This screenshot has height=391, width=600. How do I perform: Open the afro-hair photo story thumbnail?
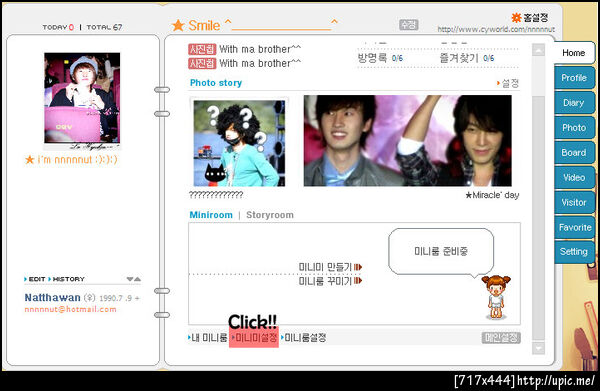239,143
